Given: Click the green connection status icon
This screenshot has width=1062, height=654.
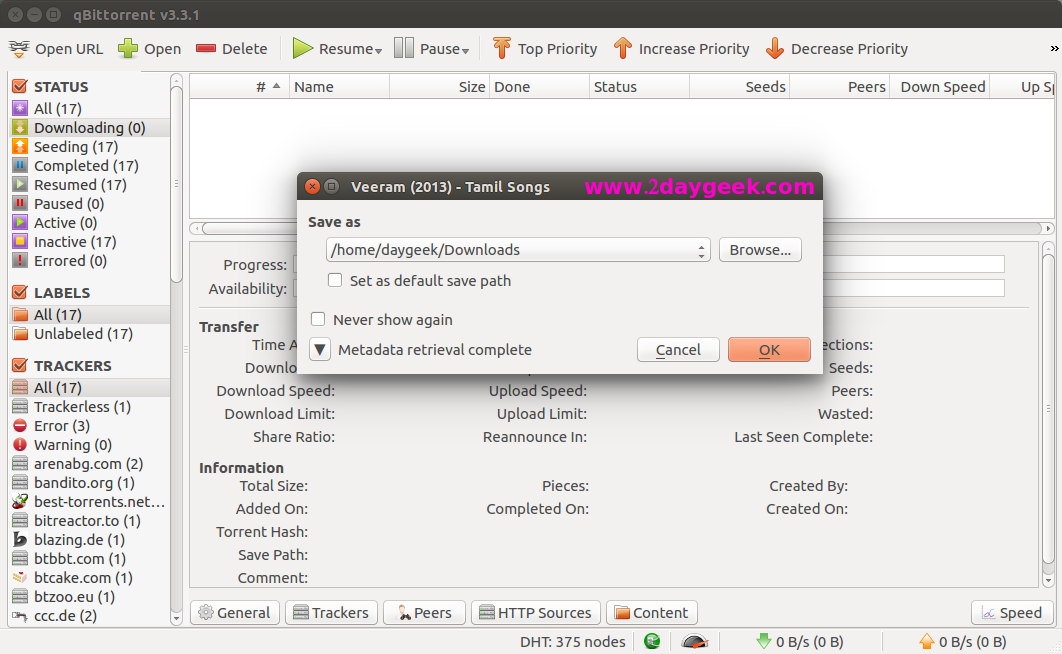Looking at the screenshot, I should pos(652,641).
